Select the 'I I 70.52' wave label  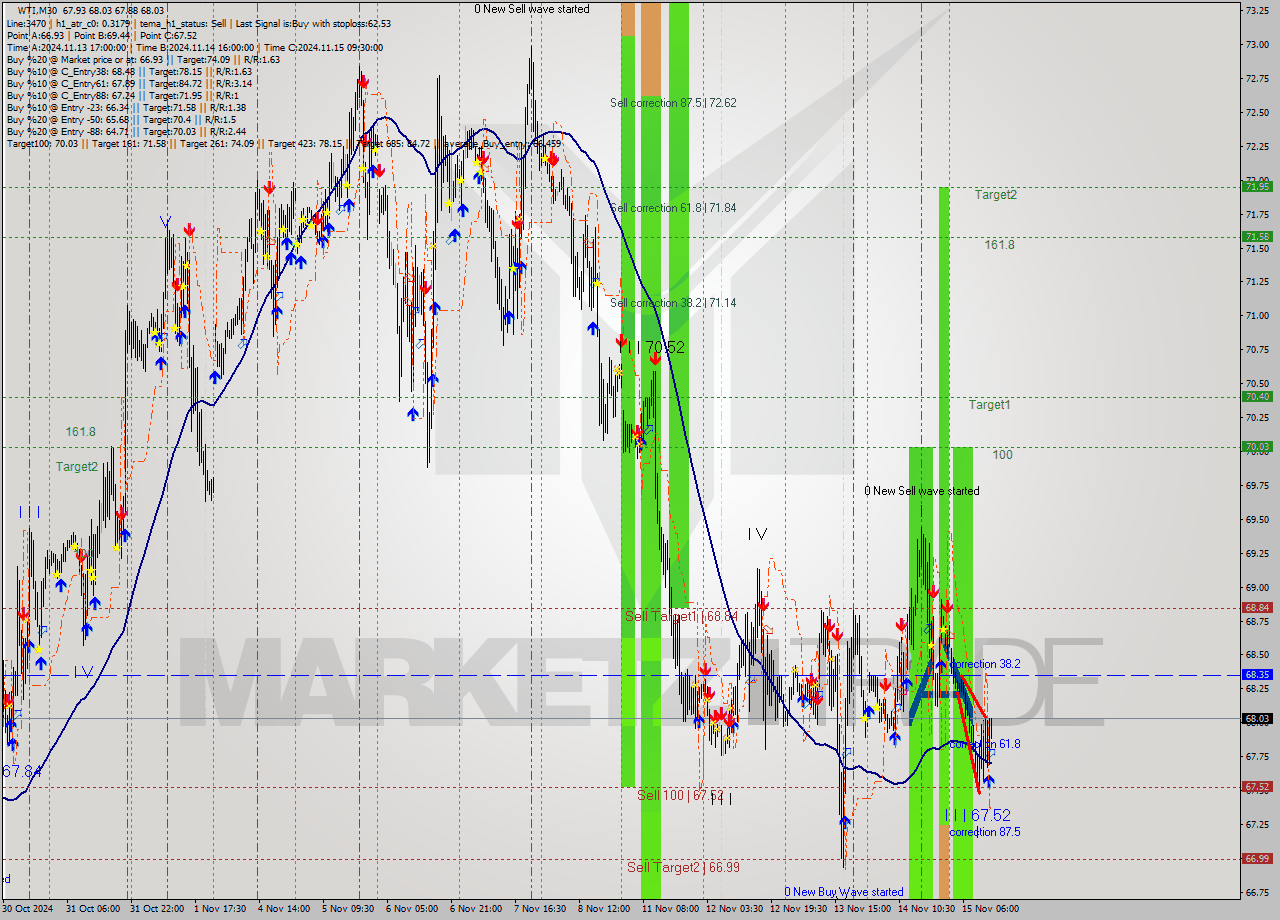[655, 347]
